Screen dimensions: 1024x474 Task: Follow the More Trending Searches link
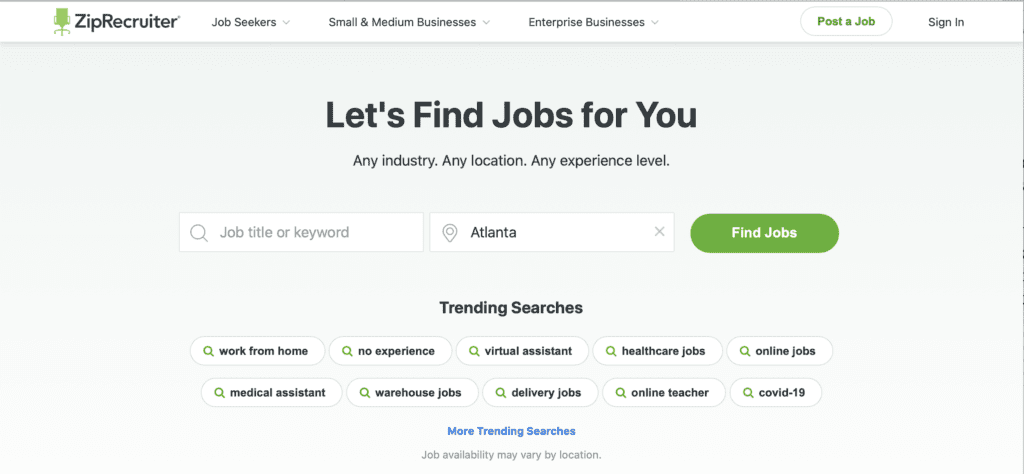(511, 431)
